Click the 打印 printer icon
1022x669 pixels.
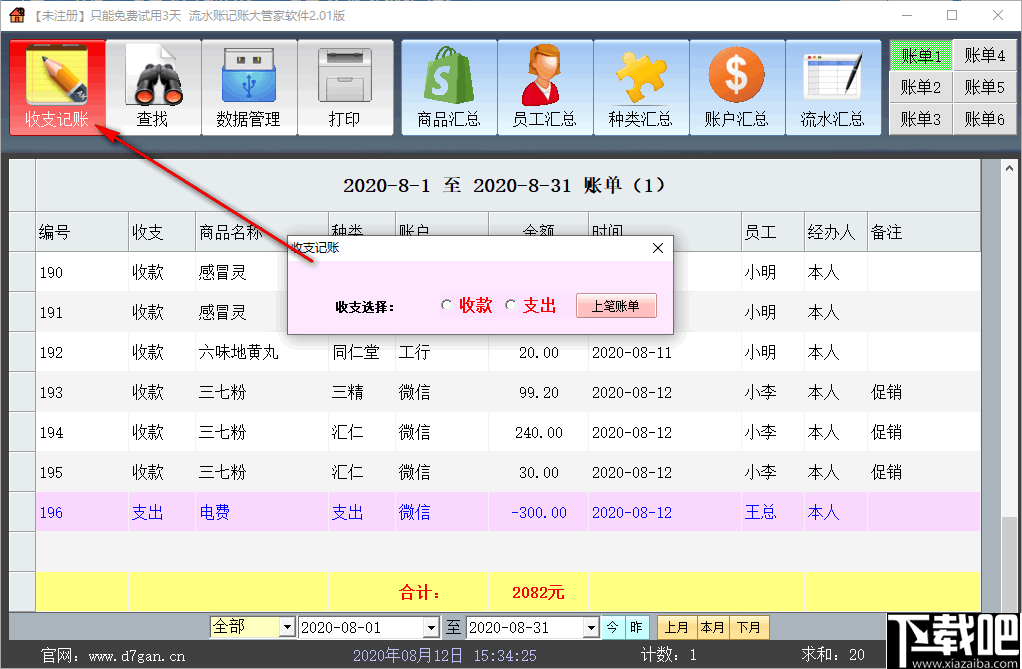point(346,86)
